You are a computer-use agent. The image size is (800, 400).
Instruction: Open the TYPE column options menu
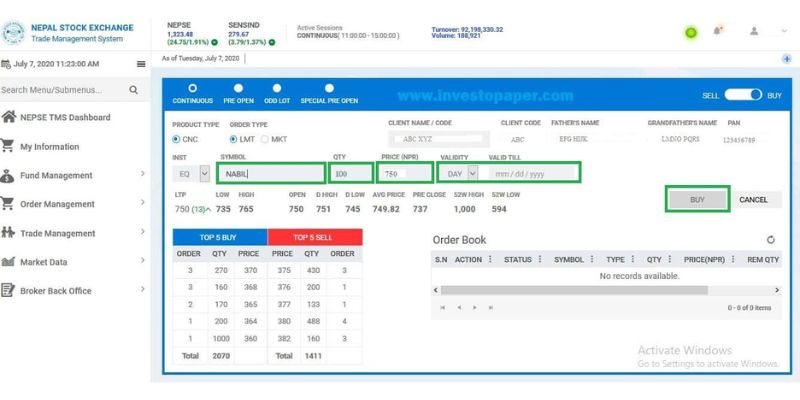(633, 259)
